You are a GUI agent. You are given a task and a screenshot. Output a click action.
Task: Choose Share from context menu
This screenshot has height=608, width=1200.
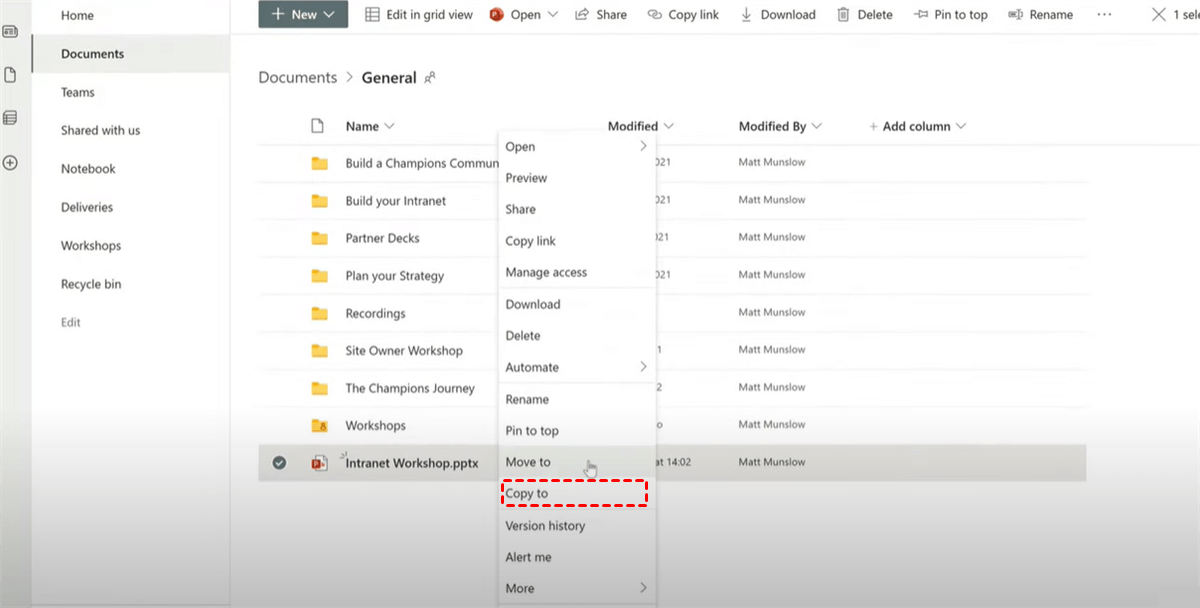[x=520, y=209]
